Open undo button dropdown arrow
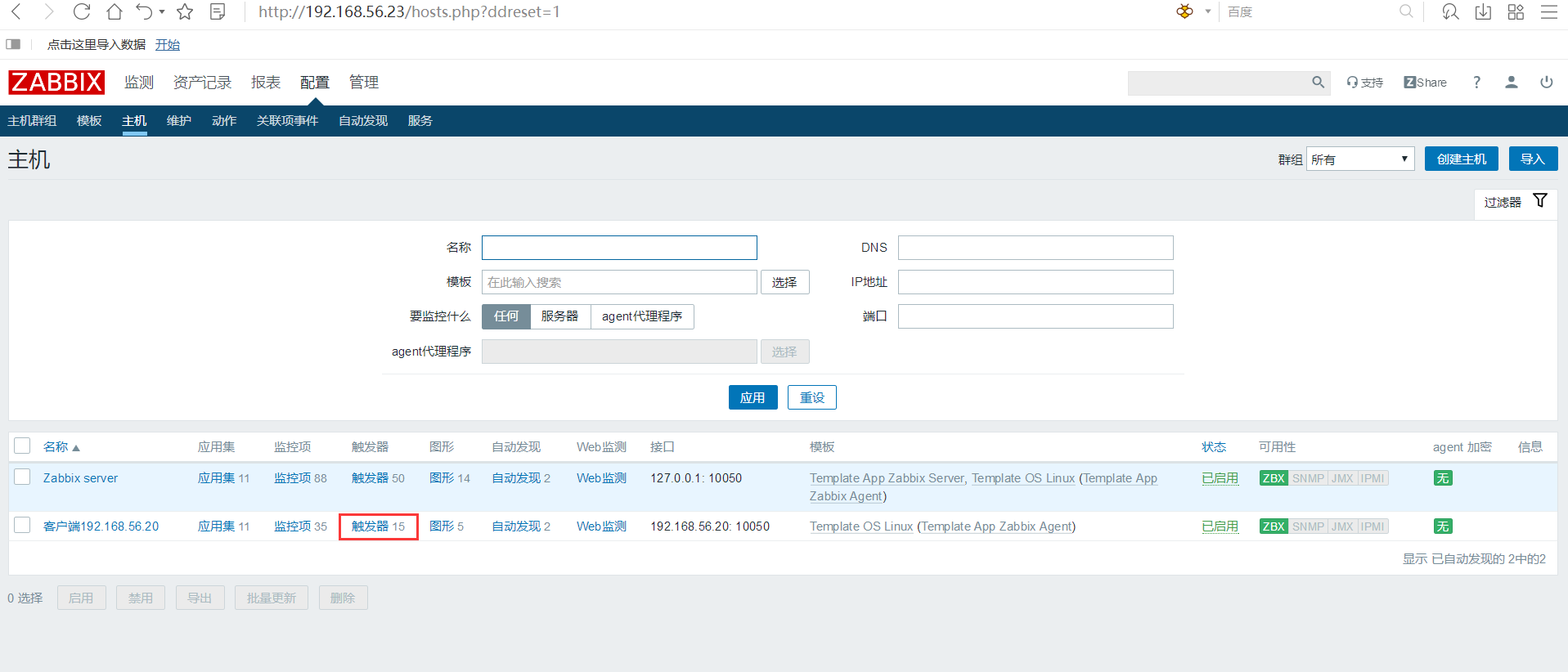Screen dimensions: 1568x672 (x=162, y=12)
